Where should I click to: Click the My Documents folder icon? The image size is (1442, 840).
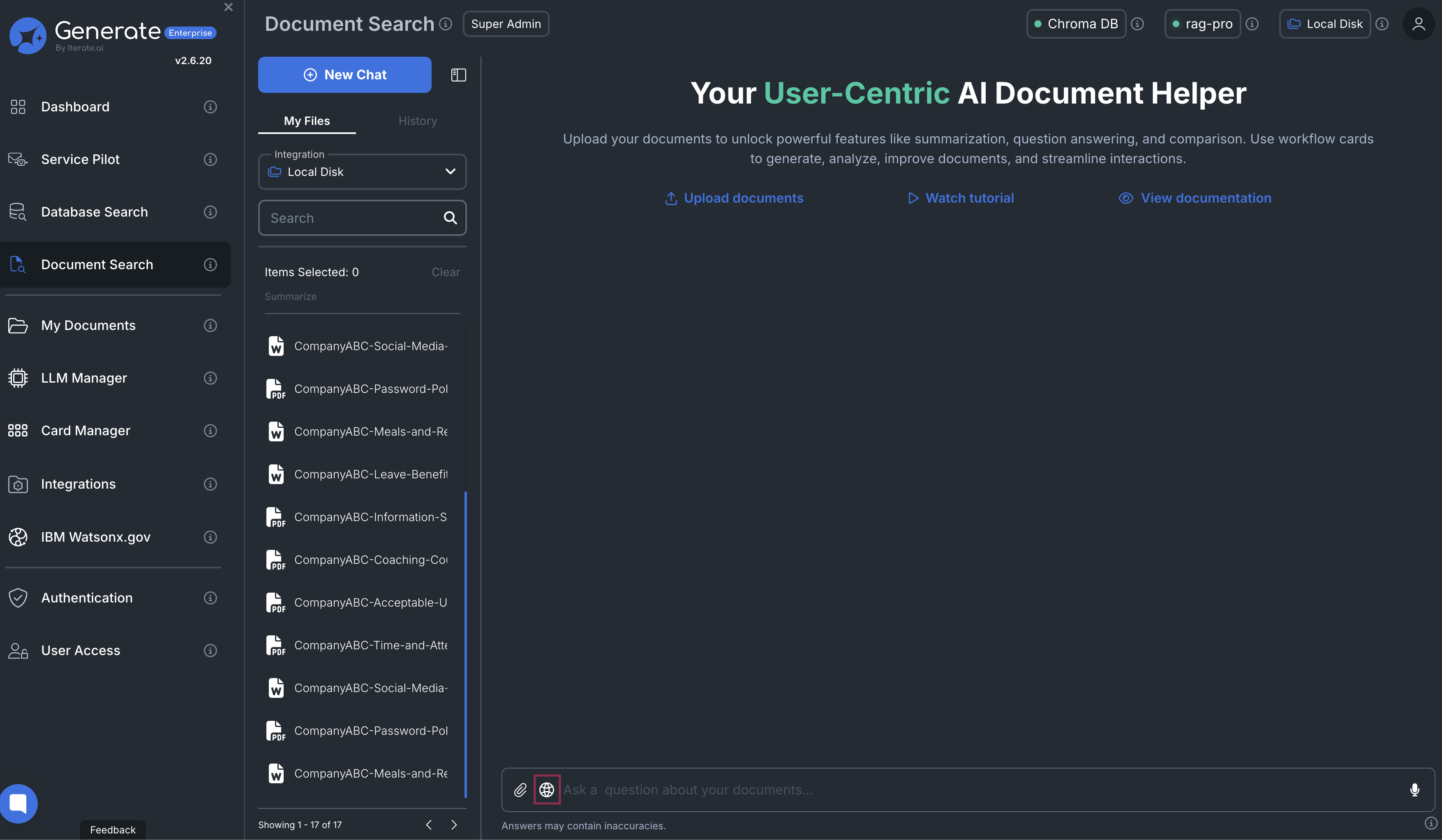click(x=18, y=325)
